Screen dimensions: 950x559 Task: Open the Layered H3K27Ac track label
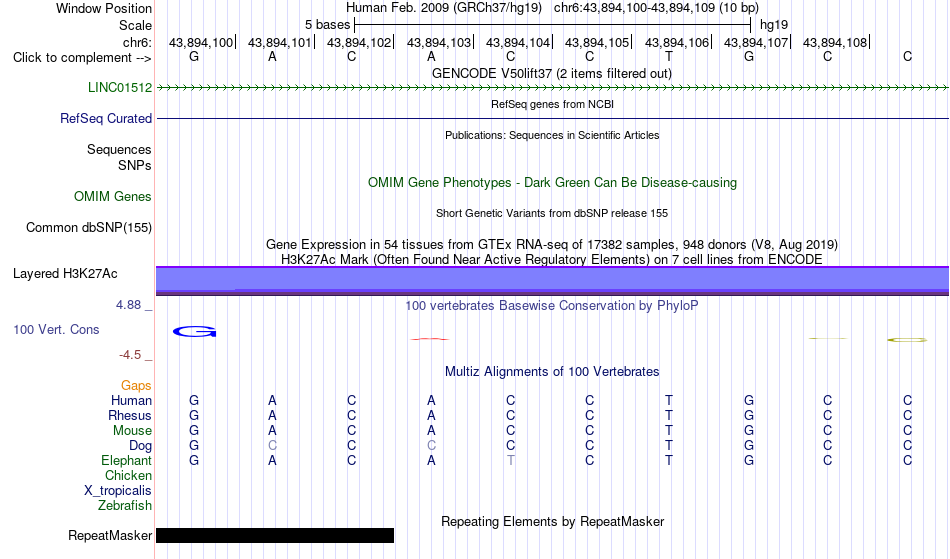65,274
